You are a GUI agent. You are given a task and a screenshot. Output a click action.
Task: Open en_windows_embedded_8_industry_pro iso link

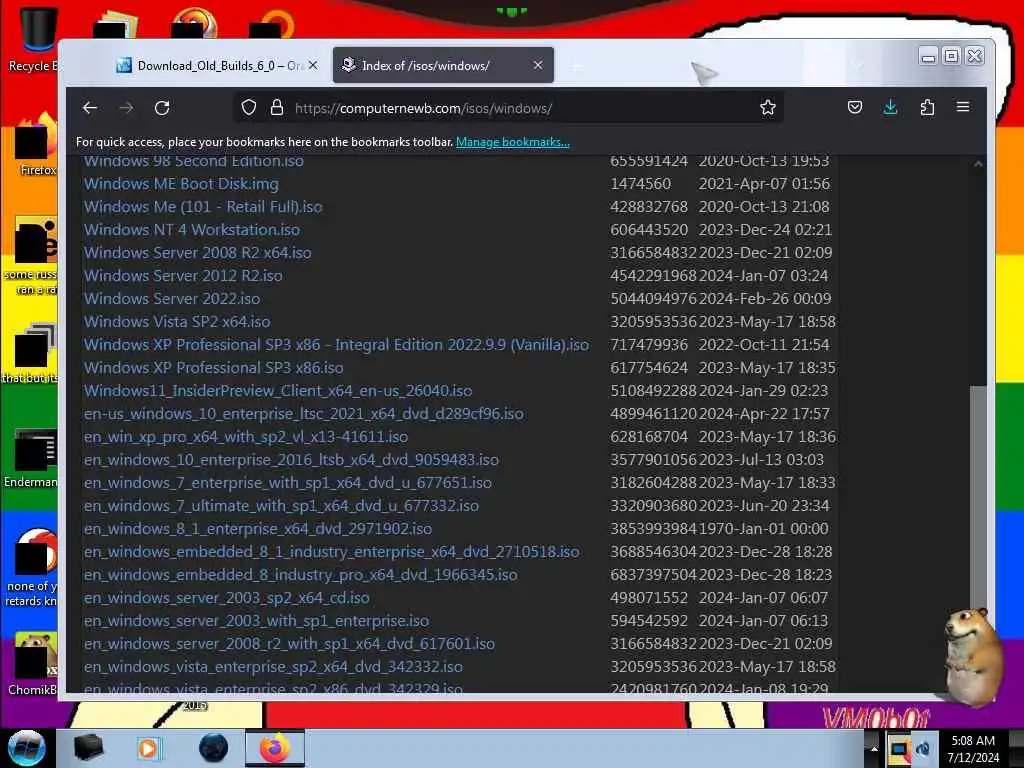click(300, 575)
